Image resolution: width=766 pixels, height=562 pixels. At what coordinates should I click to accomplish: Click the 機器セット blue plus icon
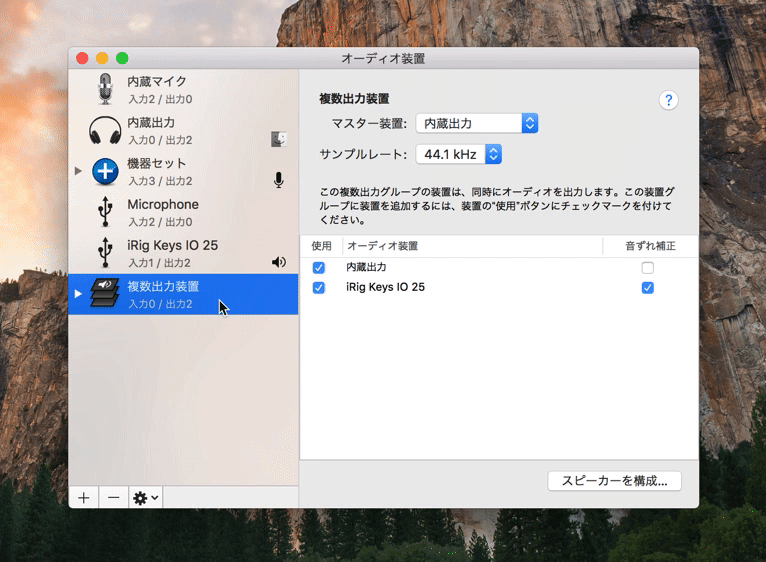(105, 172)
